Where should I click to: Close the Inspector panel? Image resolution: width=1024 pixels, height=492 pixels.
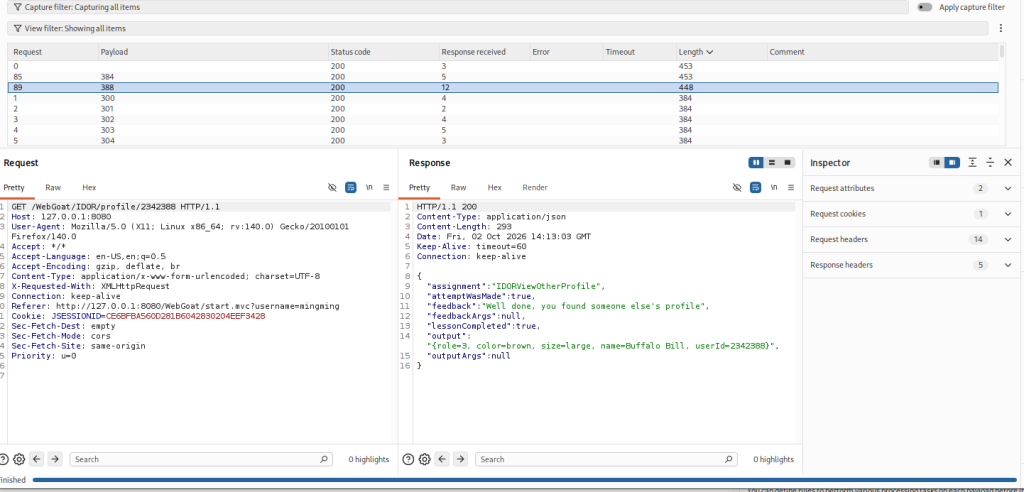(1008, 163)
